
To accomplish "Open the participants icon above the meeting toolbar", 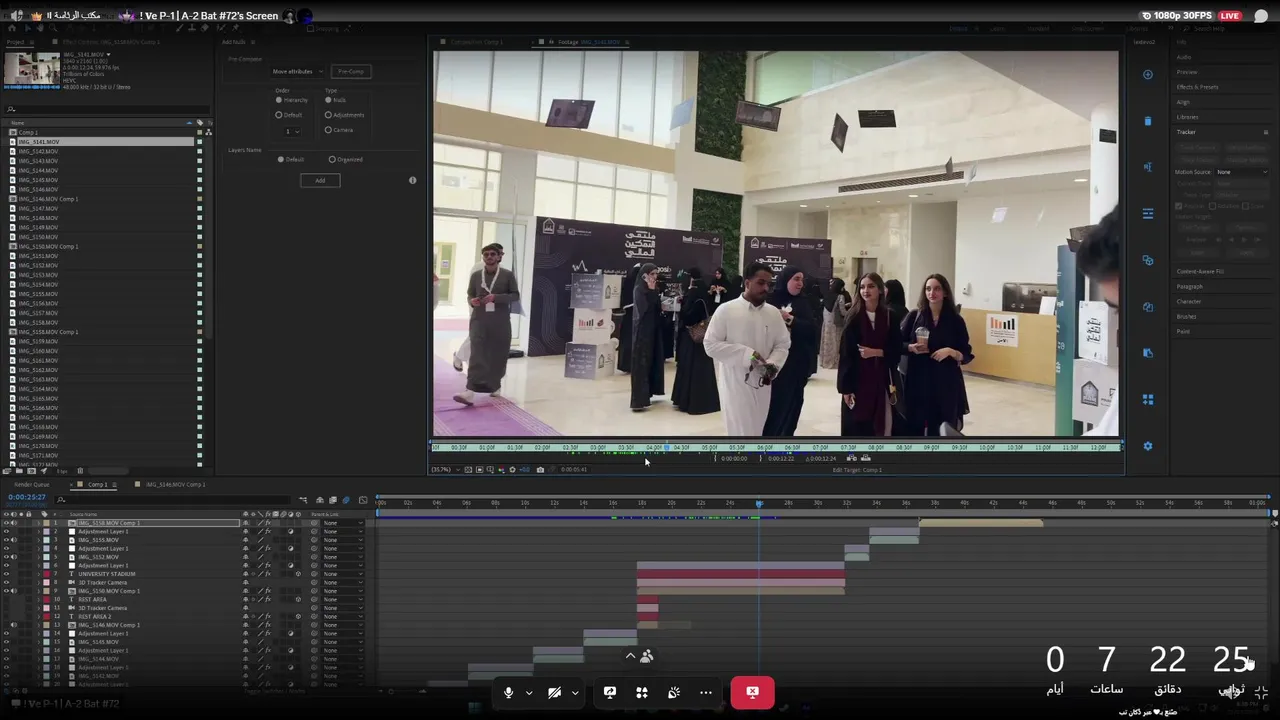I will pos(647,656).
